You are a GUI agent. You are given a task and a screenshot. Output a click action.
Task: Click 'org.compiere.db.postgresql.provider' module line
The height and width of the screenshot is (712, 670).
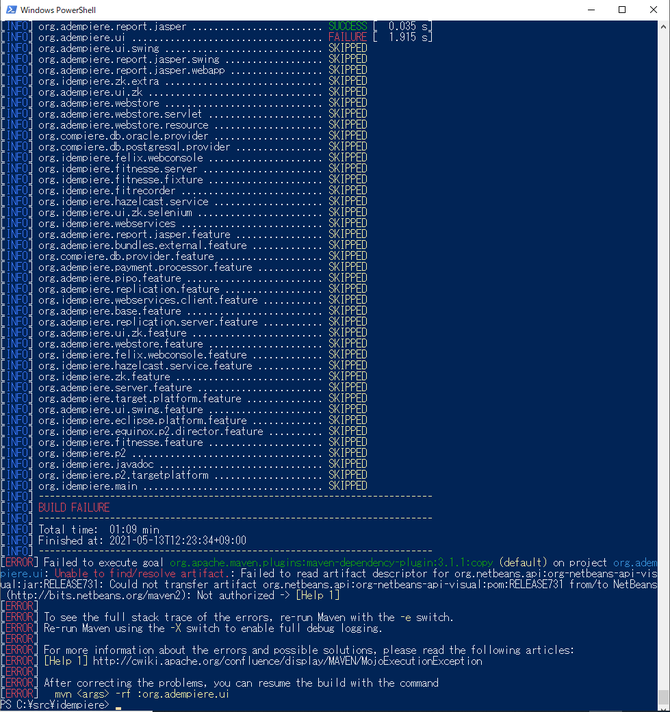click(x=202, y=147)
